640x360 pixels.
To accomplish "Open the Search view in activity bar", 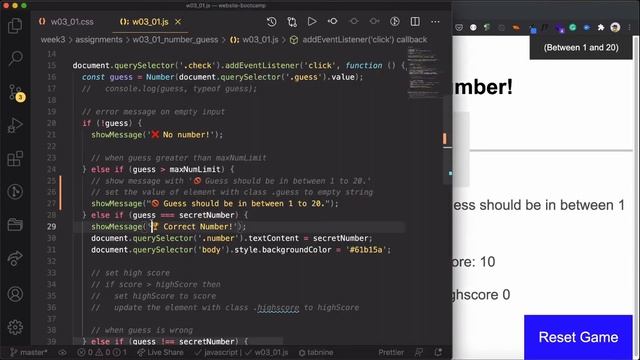I will point(15,58).
